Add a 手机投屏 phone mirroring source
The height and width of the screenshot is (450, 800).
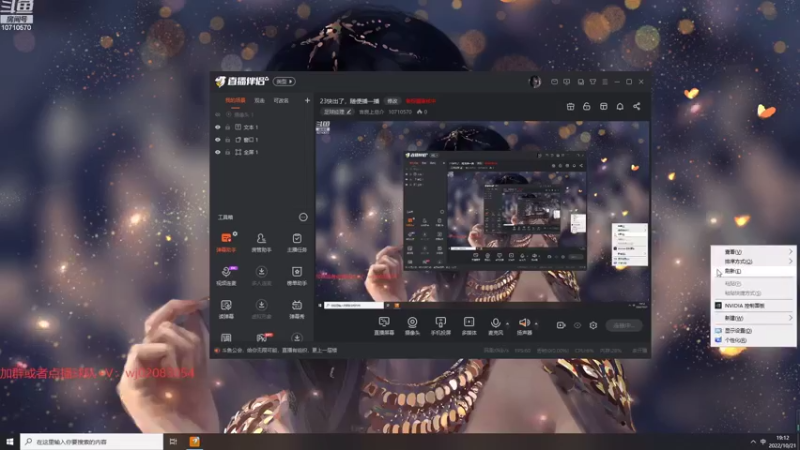[440, 326]
